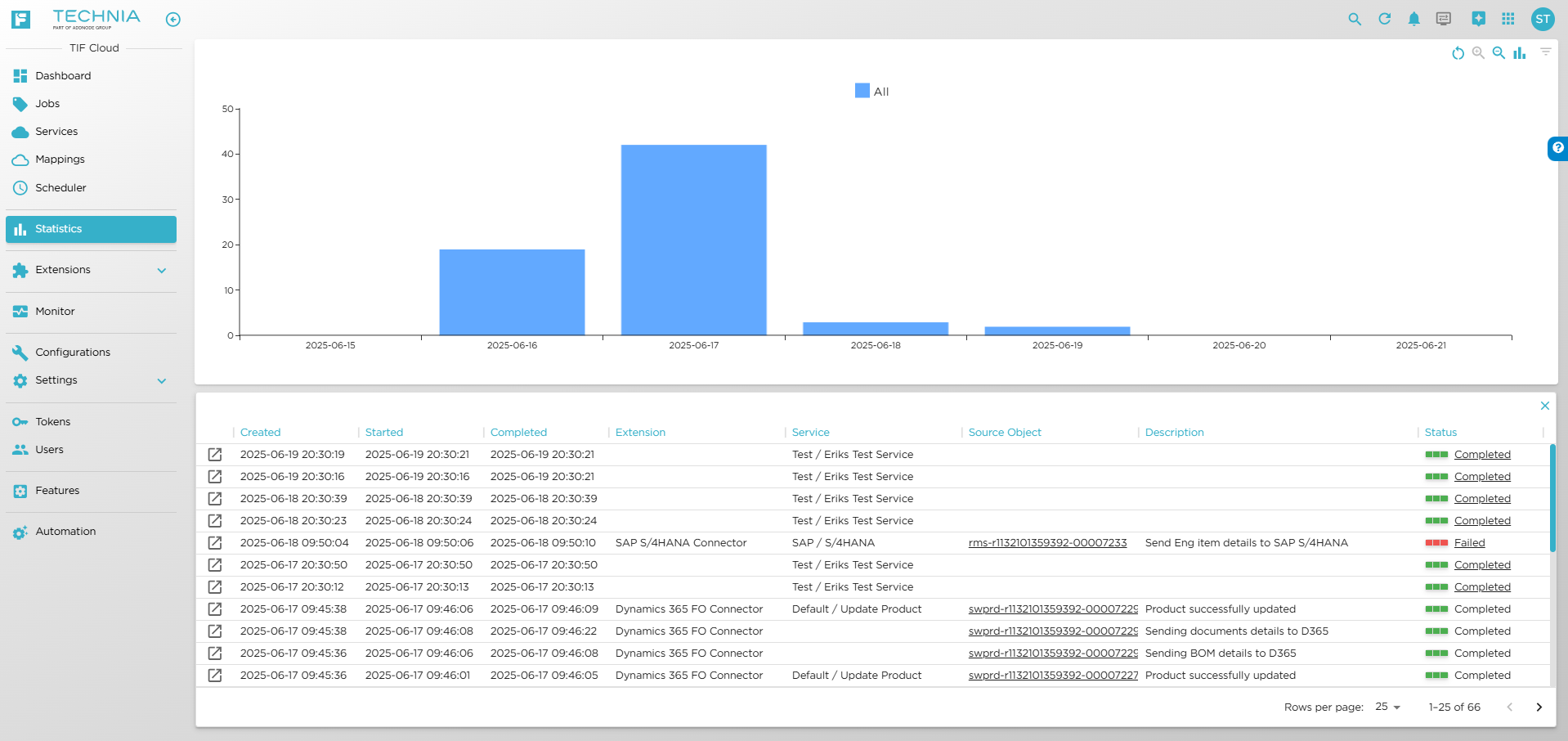Click the blue help question icon
This screenshot has height=741, width=1568.
[1557, 148]
